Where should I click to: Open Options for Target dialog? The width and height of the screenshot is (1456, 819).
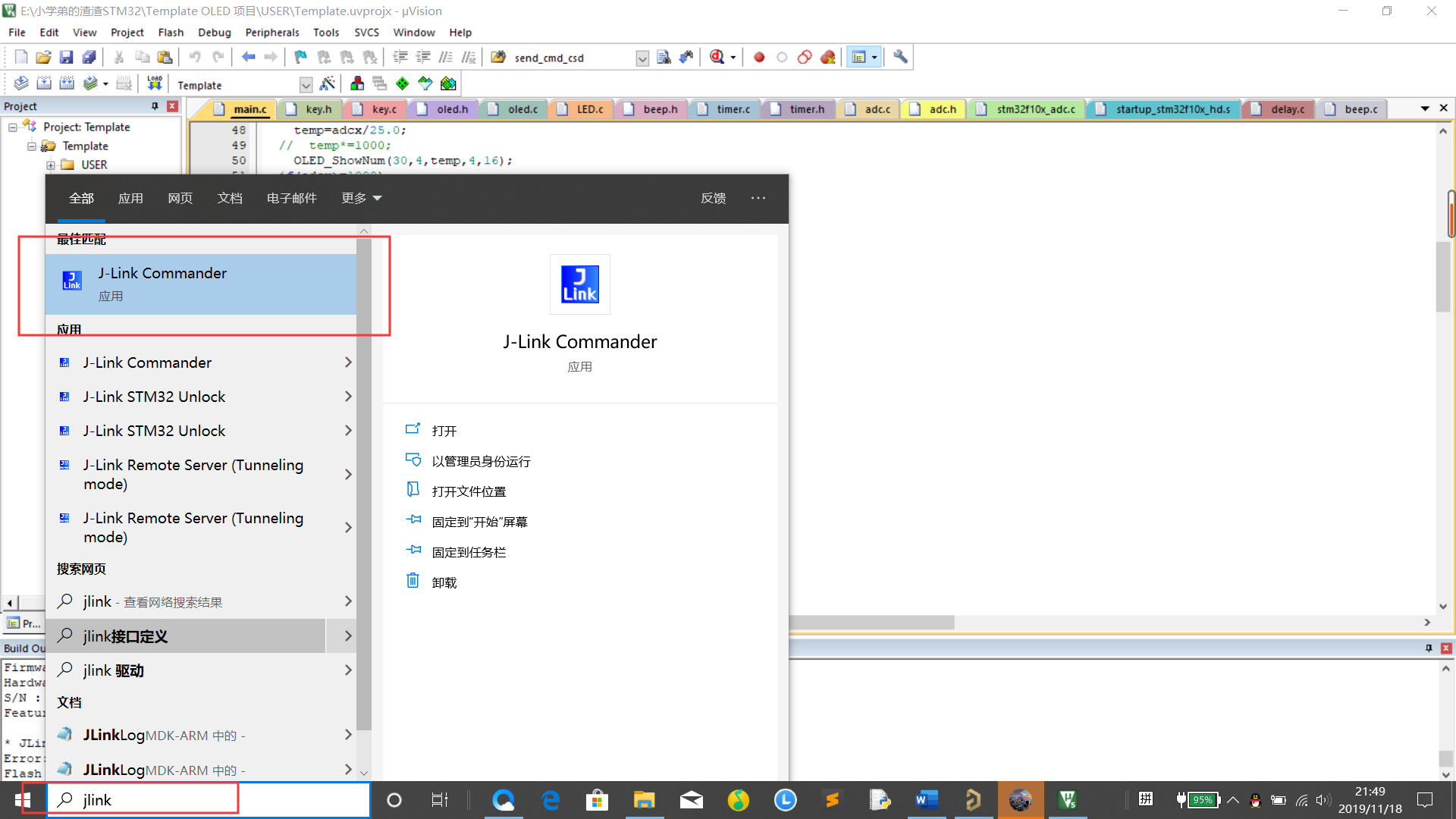(328, 83)
